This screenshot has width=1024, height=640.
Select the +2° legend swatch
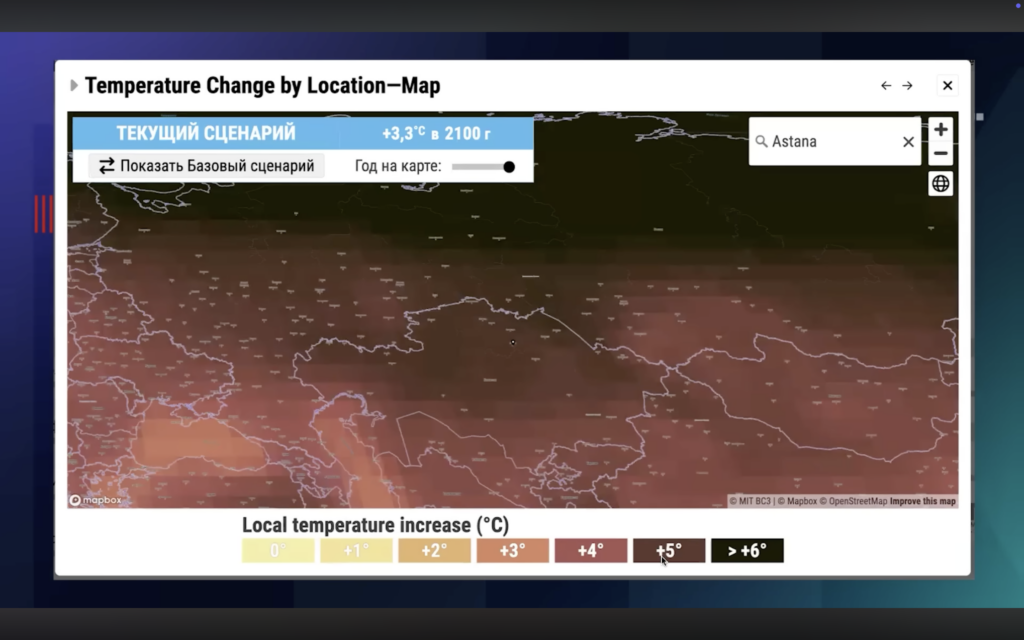click(x=434, y=551)
